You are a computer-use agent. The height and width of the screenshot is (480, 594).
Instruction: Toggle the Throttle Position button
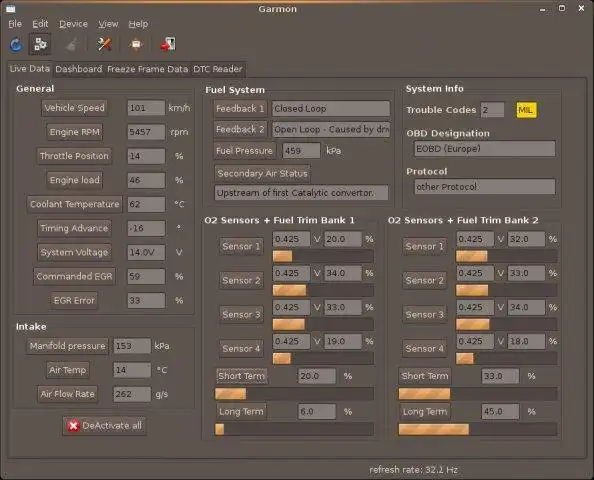[x=74, y=156]
